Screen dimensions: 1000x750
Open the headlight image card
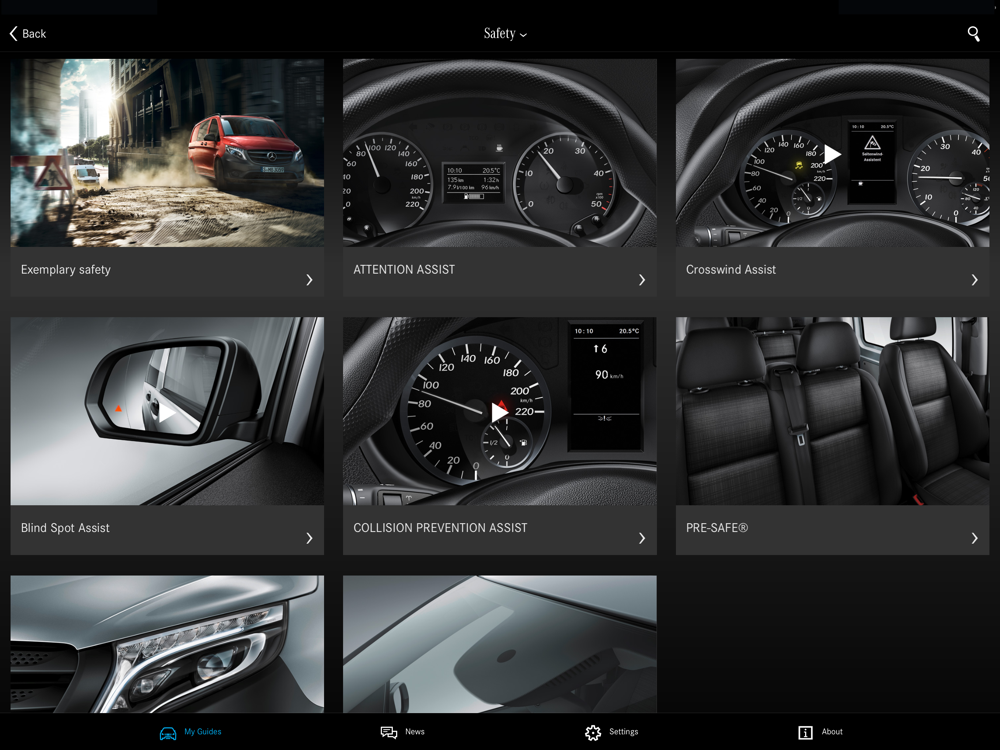click(167, 644)
